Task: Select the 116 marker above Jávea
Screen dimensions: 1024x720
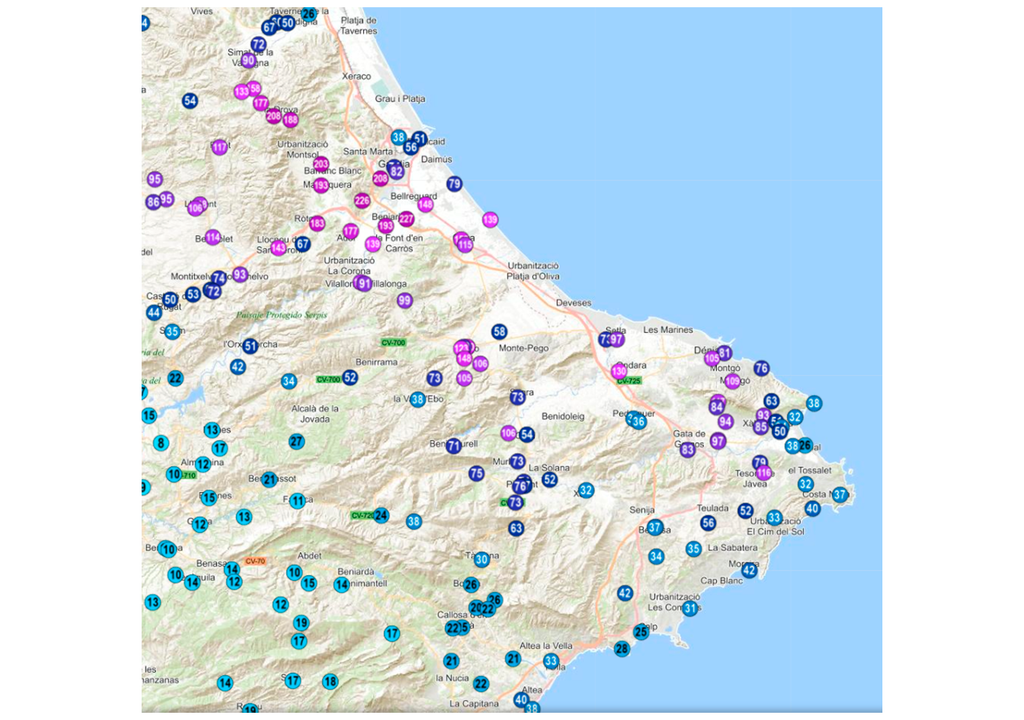Action: (764, 472)
